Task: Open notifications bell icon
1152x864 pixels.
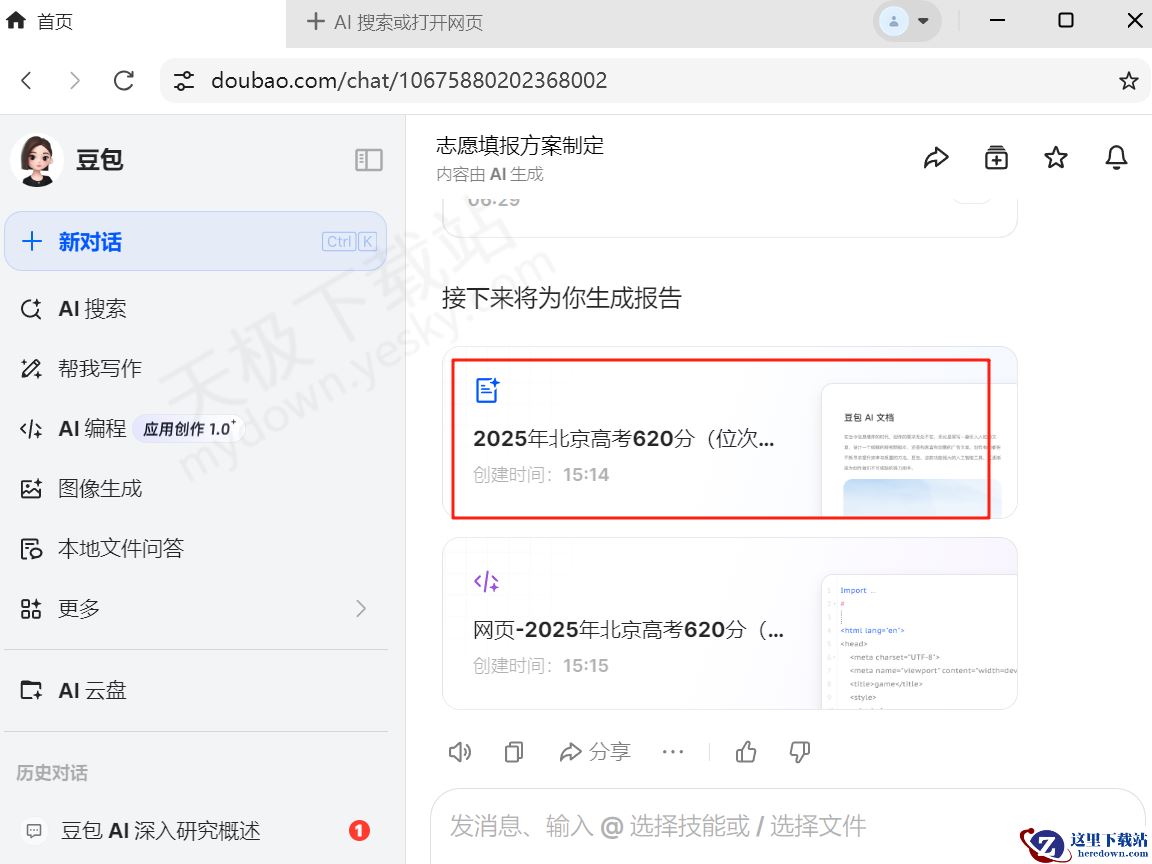Action: coord(1116,158)
